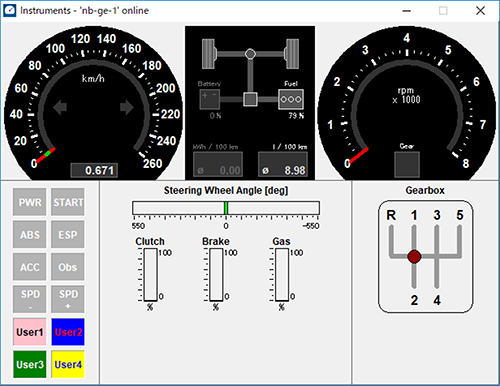Close the Instruments window
Screen dimensions: 500x386
click(x=480, y=11)
